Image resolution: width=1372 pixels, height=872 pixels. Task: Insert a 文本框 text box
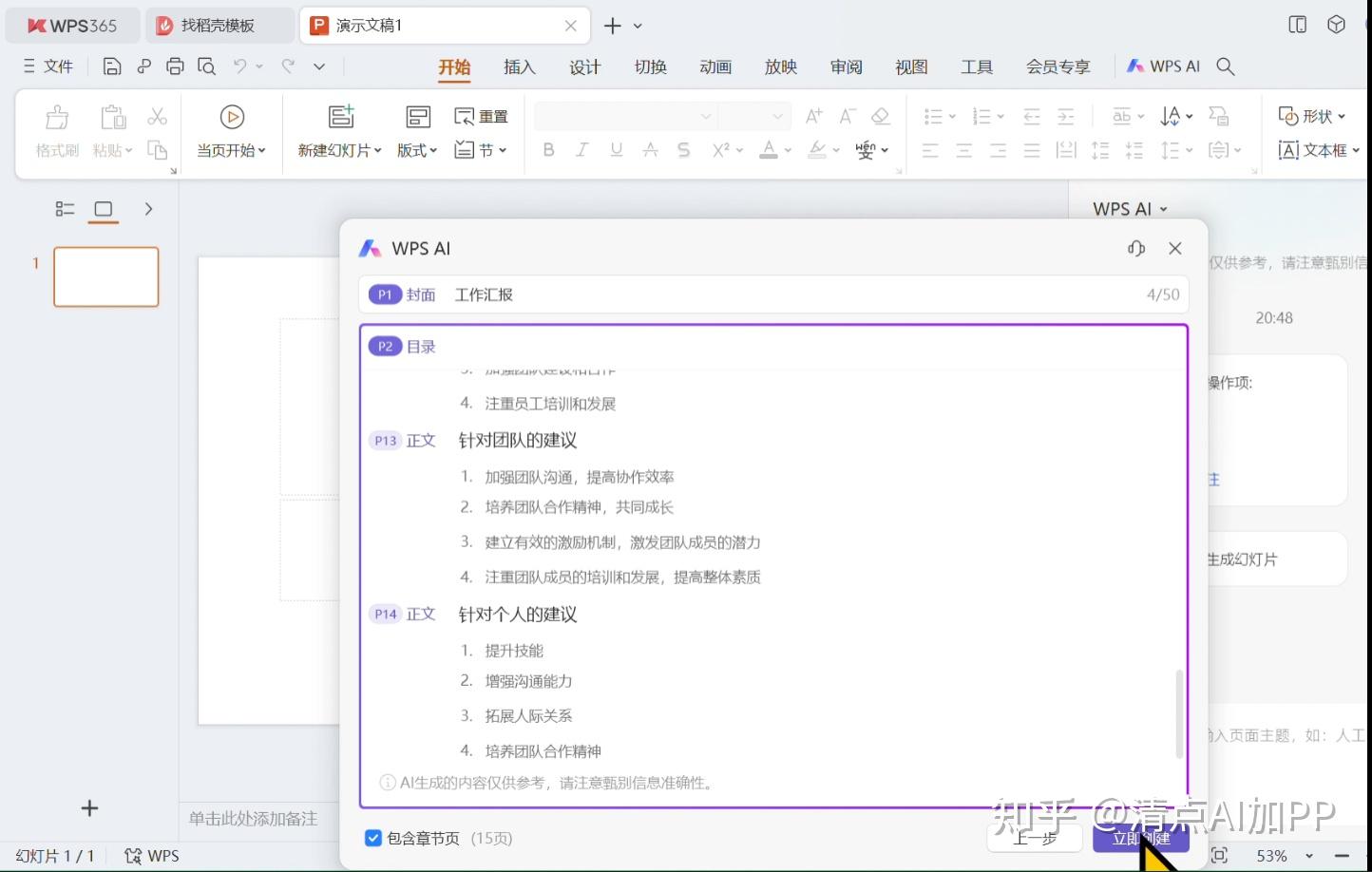coord(1314,149)
